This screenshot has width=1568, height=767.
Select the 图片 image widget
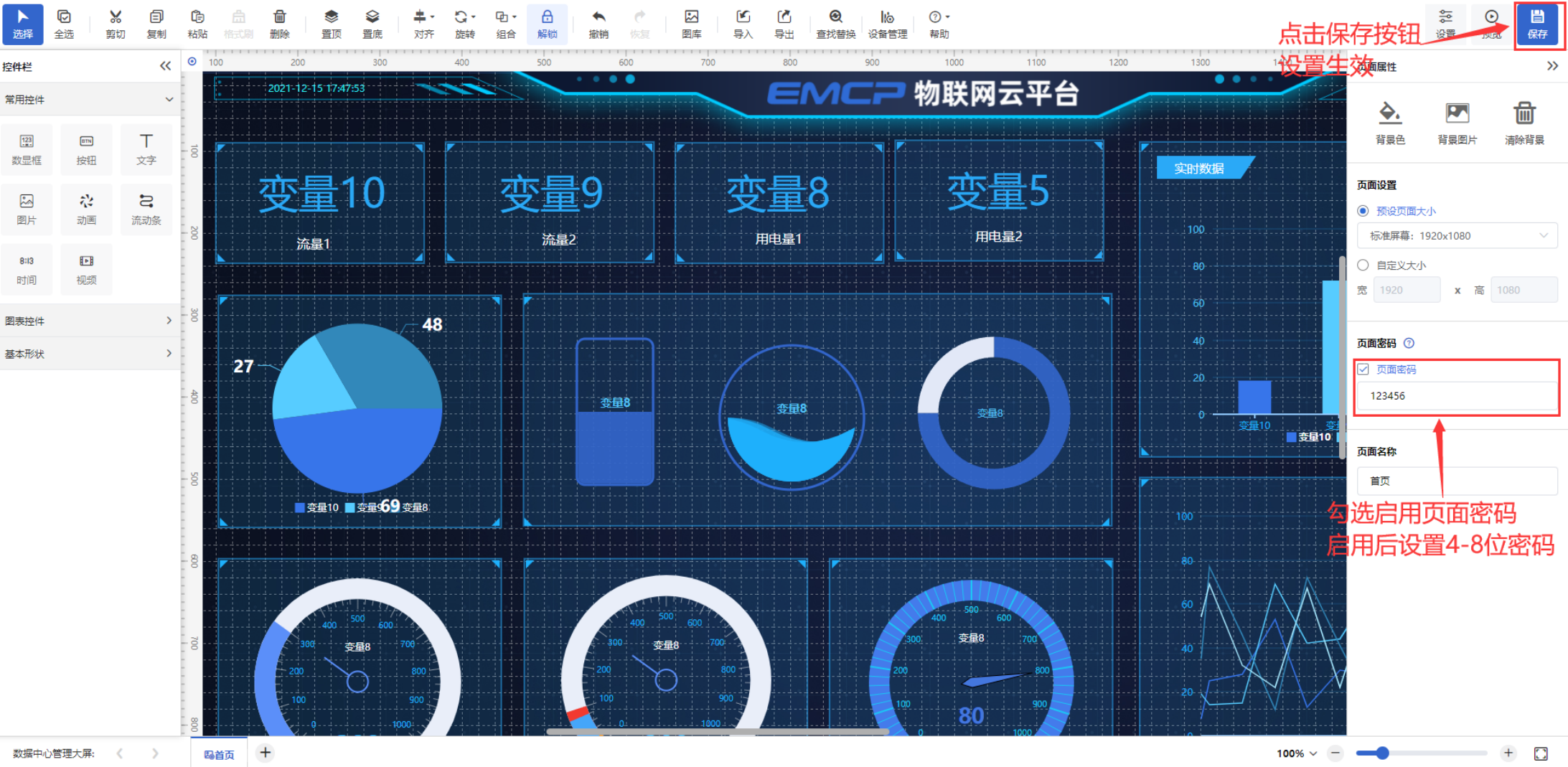click(27, 209)
